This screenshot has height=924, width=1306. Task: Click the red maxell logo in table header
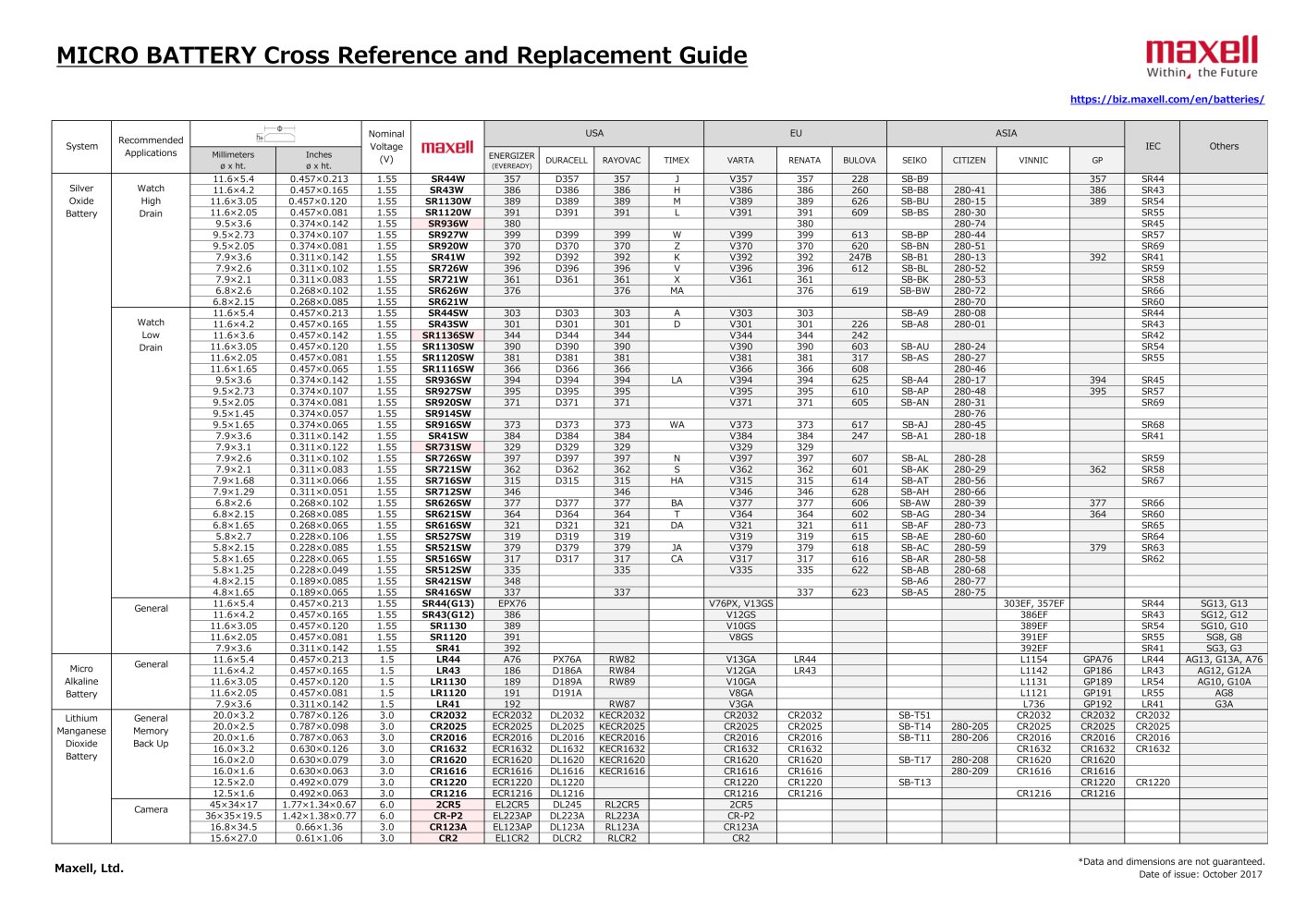(447, 147)
